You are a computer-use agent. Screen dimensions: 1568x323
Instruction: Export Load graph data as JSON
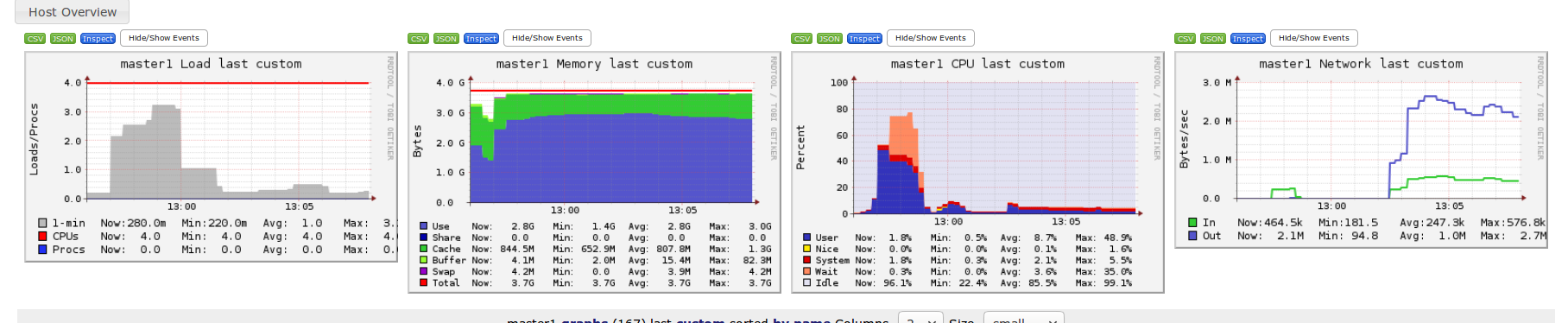(x=63, y=39)
